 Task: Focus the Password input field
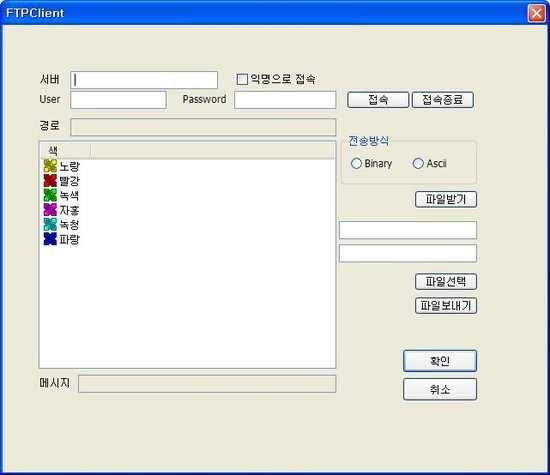click(285, 100)
